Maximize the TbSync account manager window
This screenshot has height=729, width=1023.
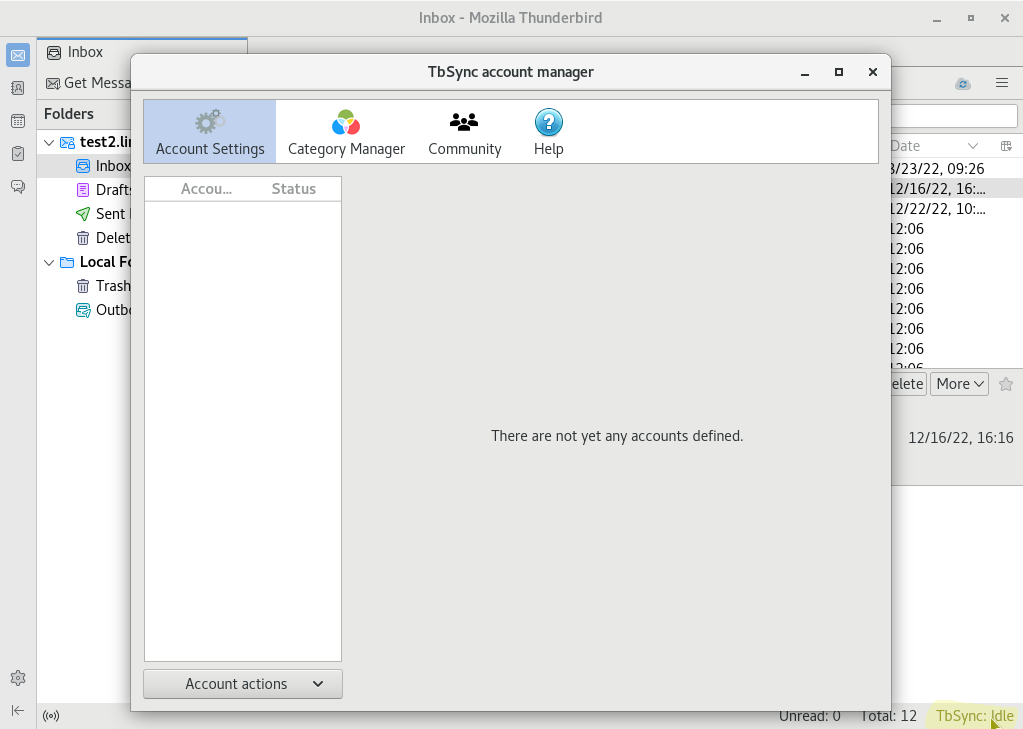point(839,72)
